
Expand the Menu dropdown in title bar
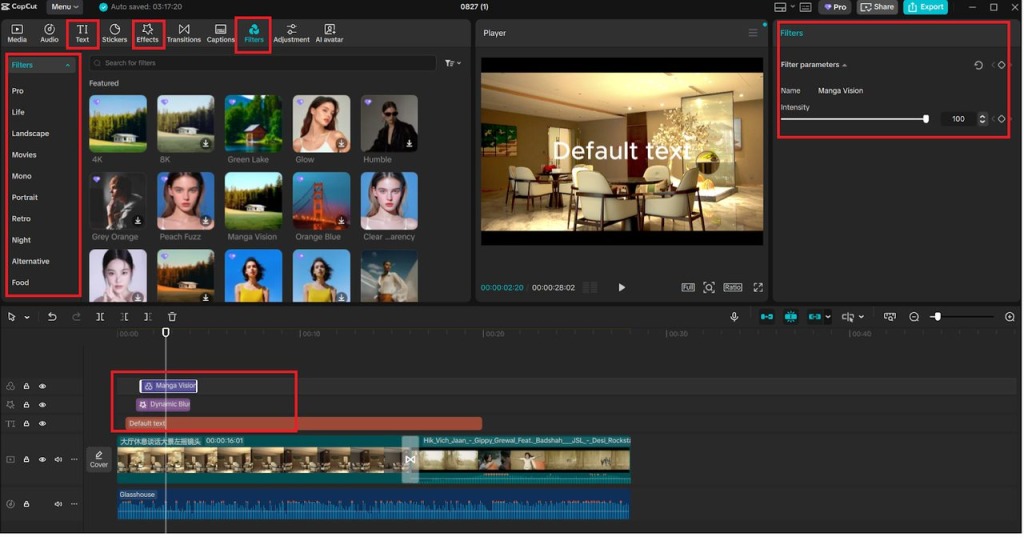point(66,7)
